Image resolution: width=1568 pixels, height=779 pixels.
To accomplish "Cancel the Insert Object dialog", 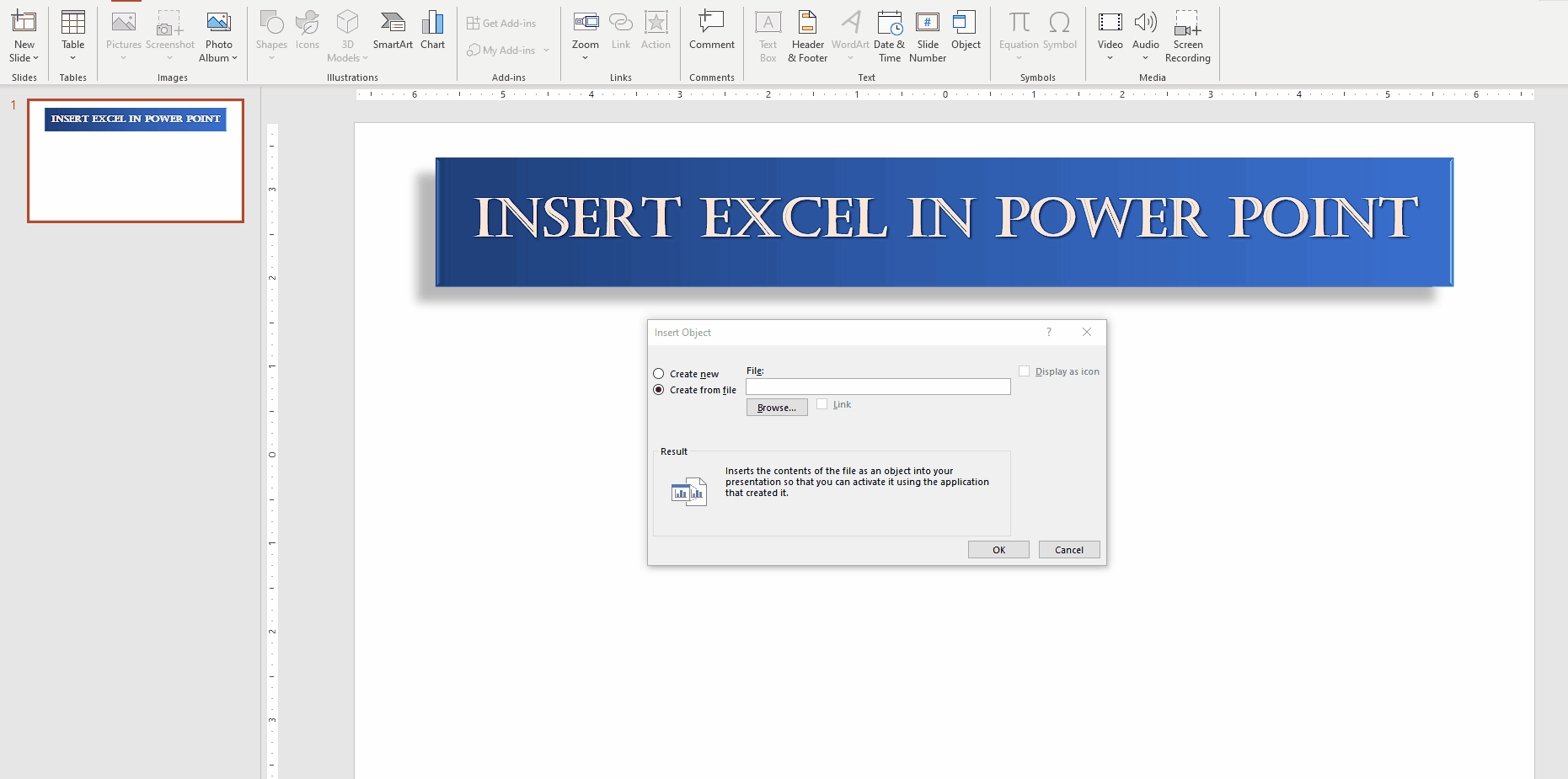I will [1069, 550].
